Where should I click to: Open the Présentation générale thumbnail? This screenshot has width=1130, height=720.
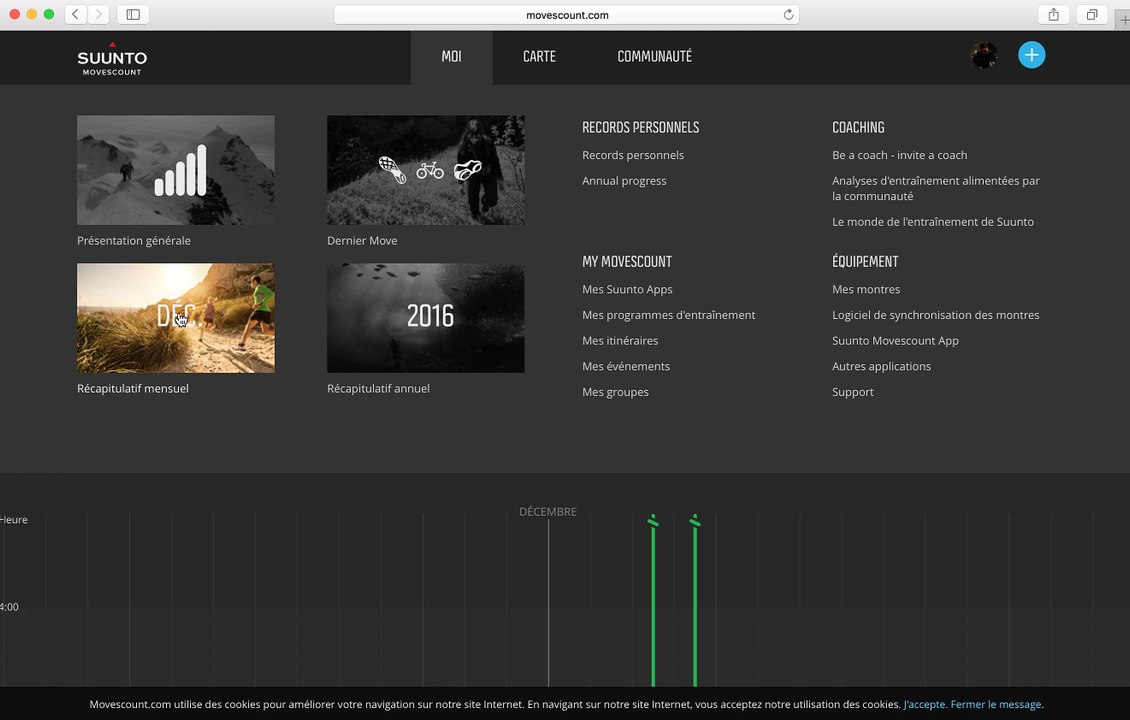(176, 170)
